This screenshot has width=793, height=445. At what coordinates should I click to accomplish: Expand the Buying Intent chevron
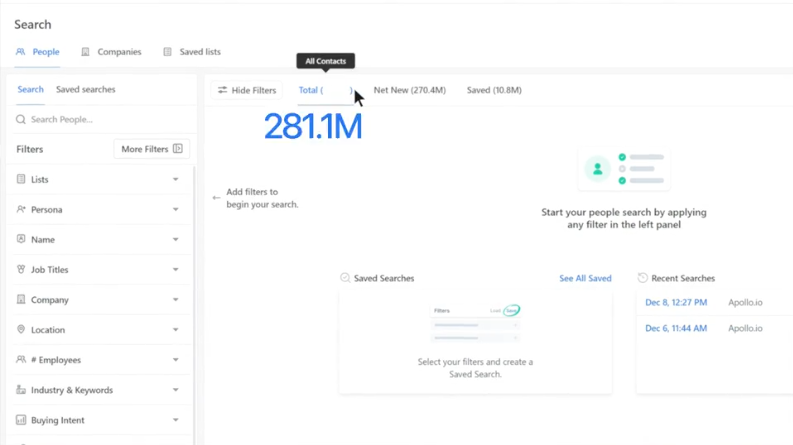(x=175, y=420)
